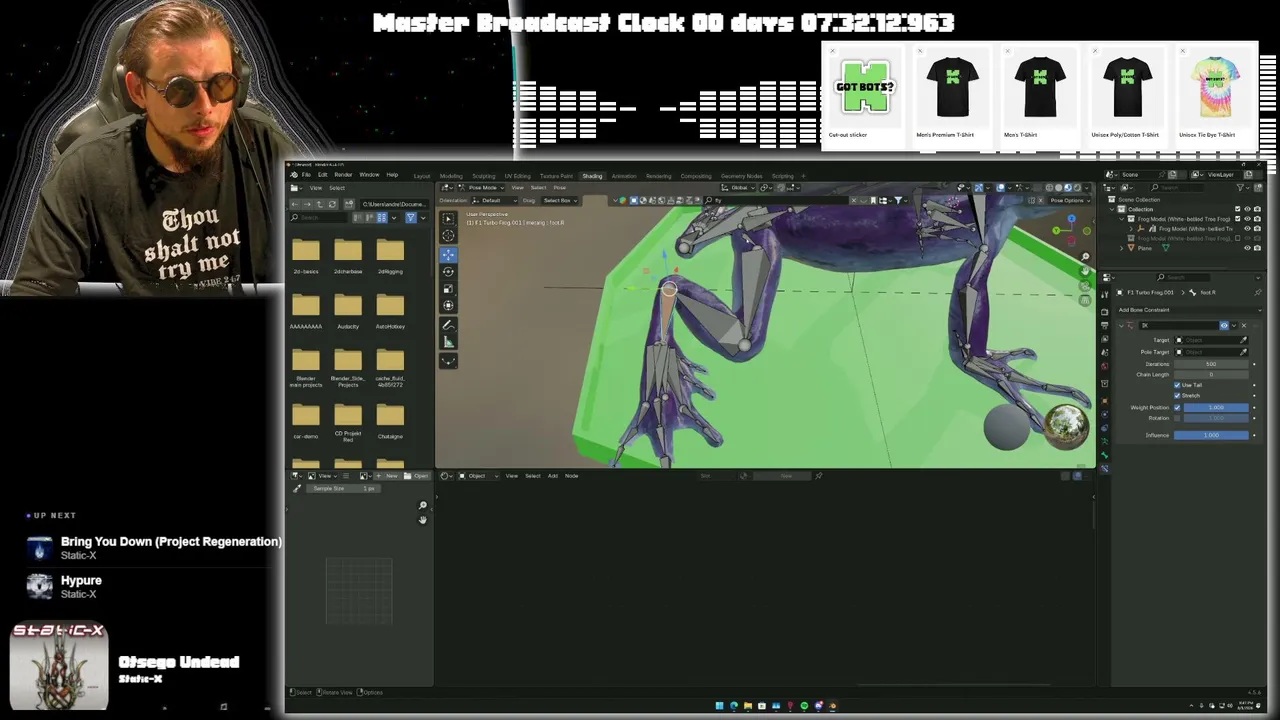Viewport: 1280px width, 720px height.
Task: Go forward in the file browser
Action: pyautogui.click(x=306, y=204)
